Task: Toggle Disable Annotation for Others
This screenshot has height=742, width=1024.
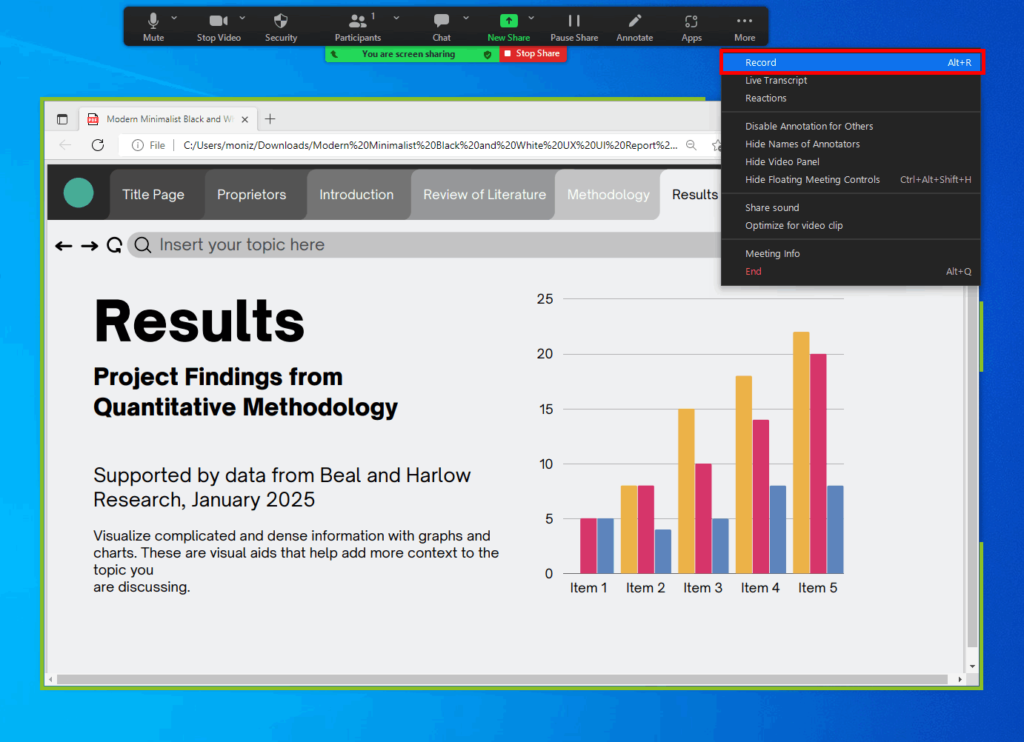Action: pyautogui.click(x=809, y=126)
